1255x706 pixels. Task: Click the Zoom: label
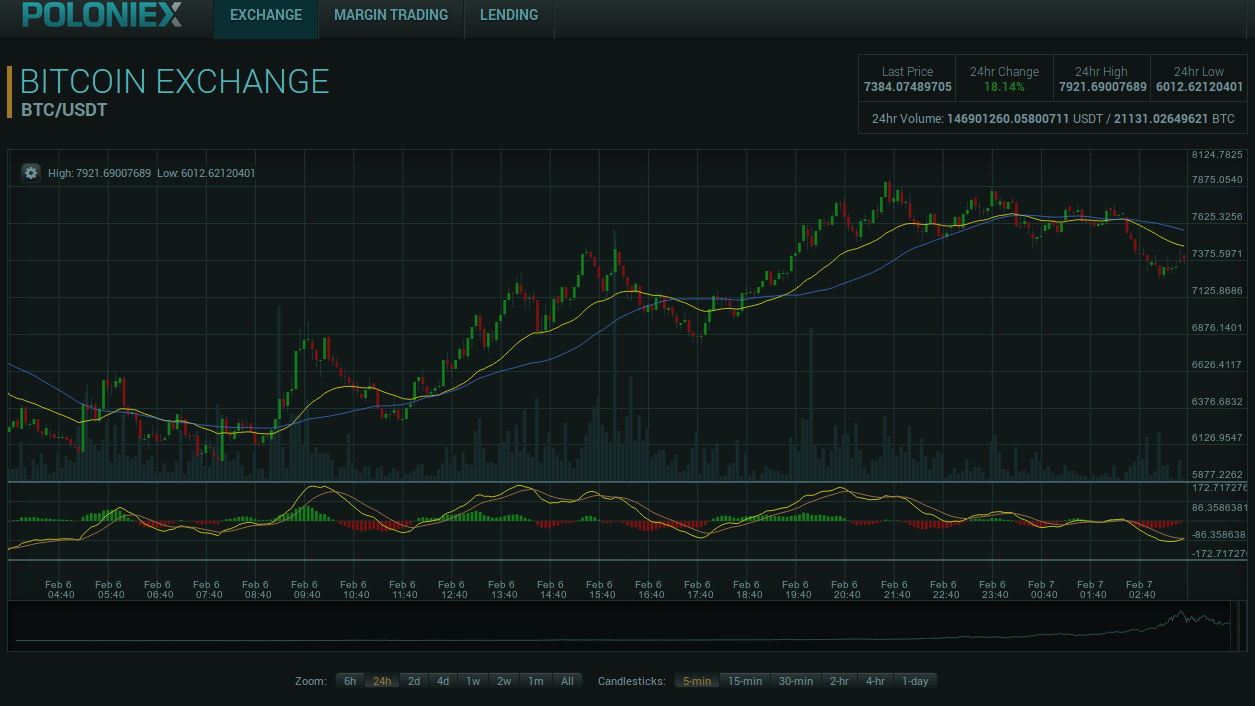pyautogui.click(x=311, y=681)
